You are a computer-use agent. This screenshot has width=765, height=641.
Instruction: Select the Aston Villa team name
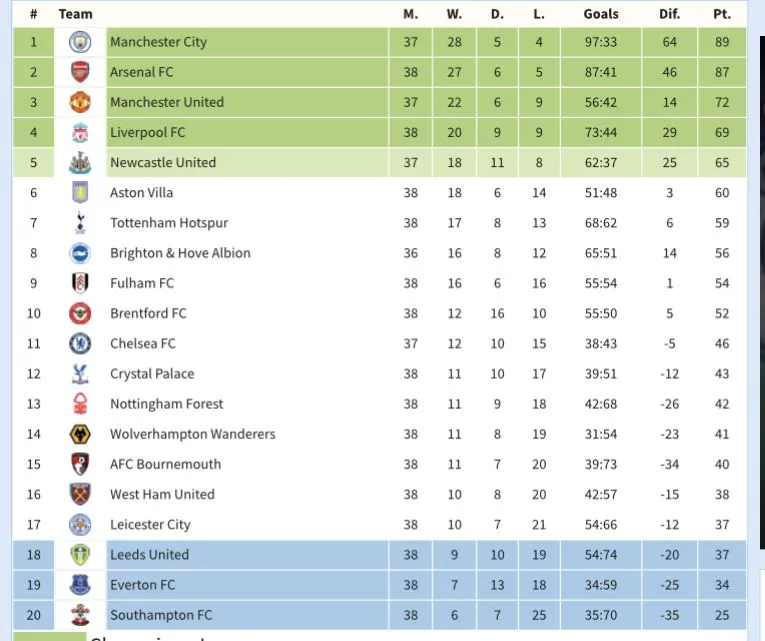point(141,193)
